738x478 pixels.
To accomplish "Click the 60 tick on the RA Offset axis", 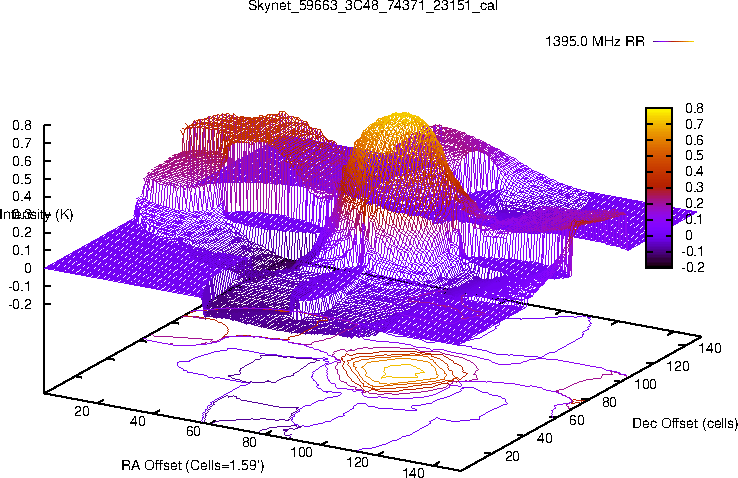I will click(193, 431).
